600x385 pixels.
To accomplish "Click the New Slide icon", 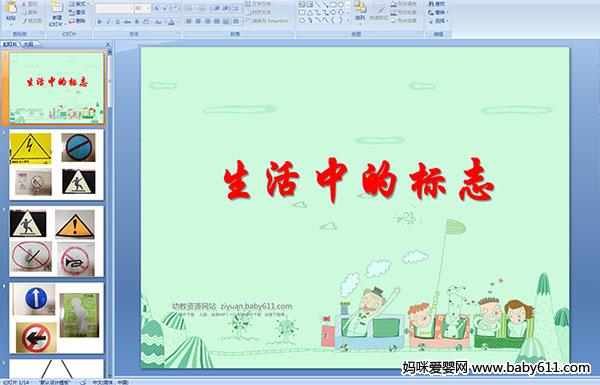I will point(57,14).
